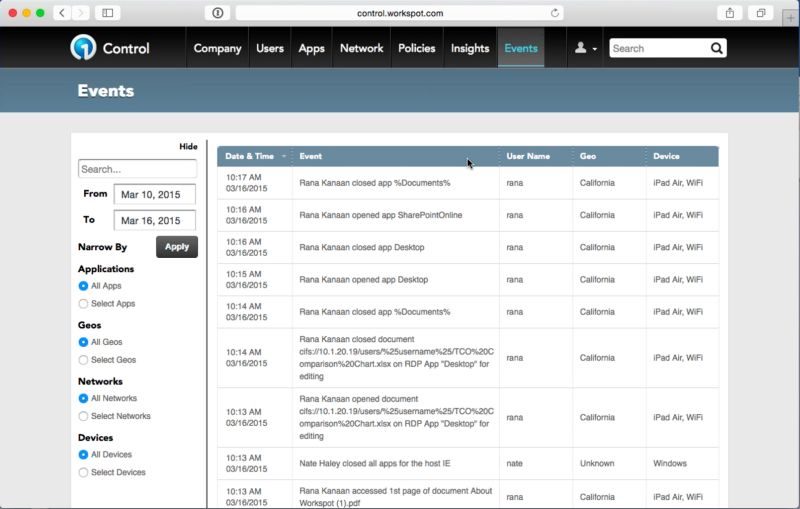
Task: Open the Network menu
Action: 361,48
